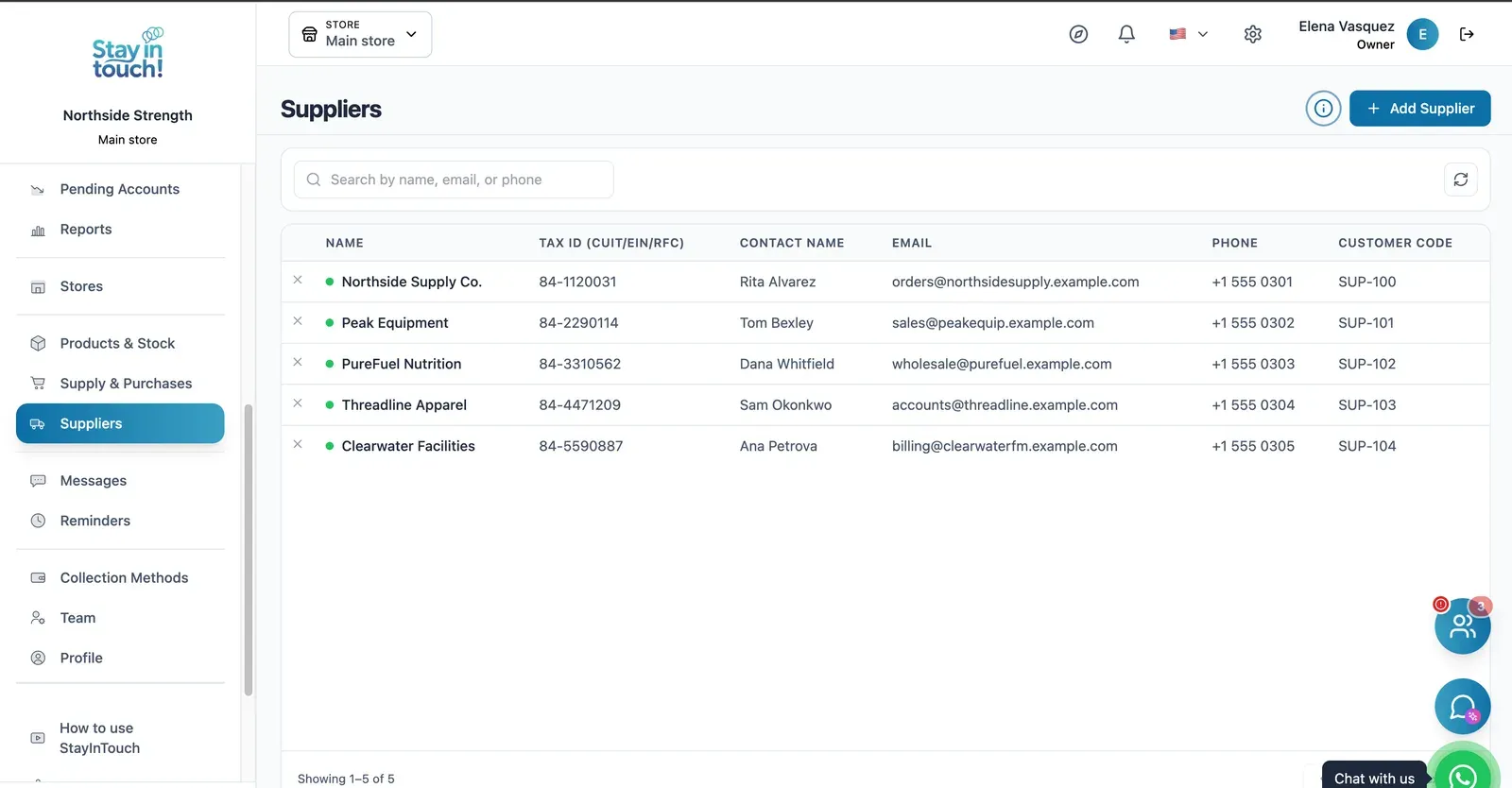Image resolution: width=1512 pixels, height=788 pixels.
Task: Click the sidebar scrollbar
Action: 249,550
